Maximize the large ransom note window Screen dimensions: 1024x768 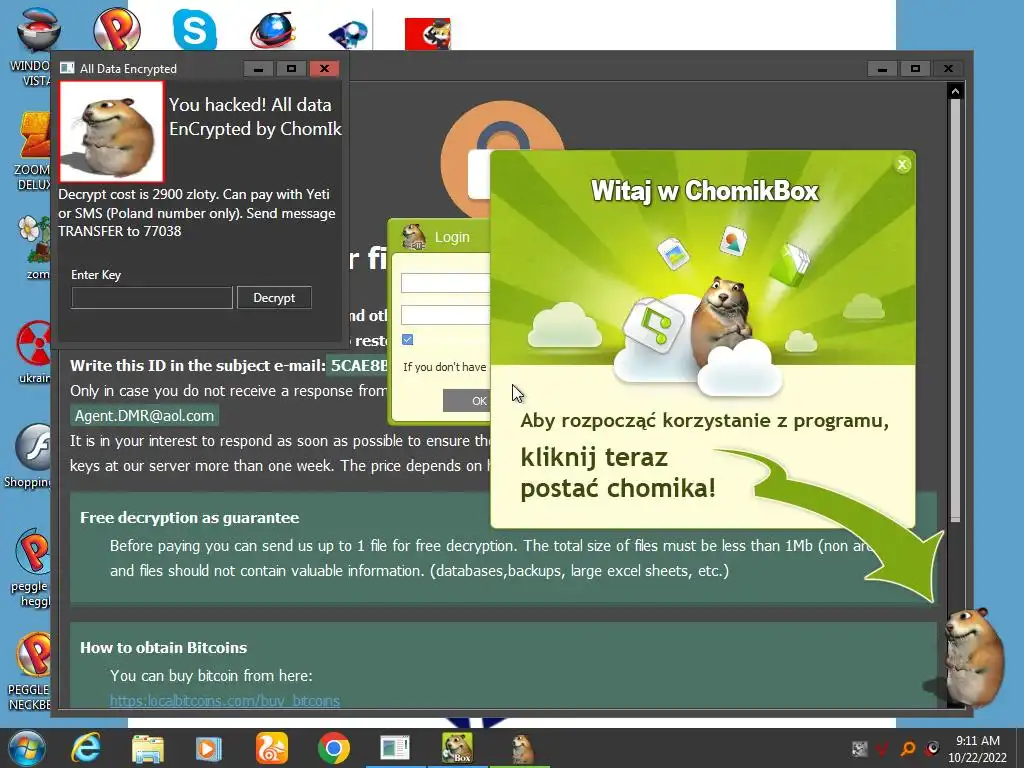[x=915, y=69]
